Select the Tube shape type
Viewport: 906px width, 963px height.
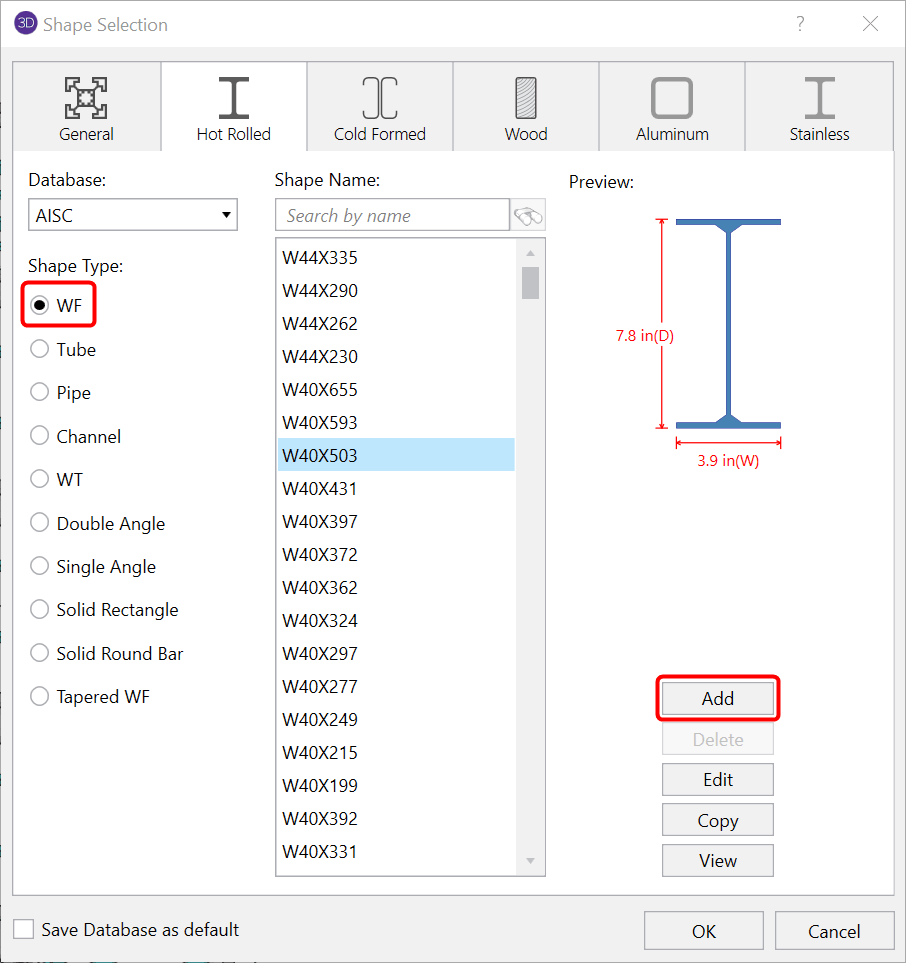click(40, 350)
